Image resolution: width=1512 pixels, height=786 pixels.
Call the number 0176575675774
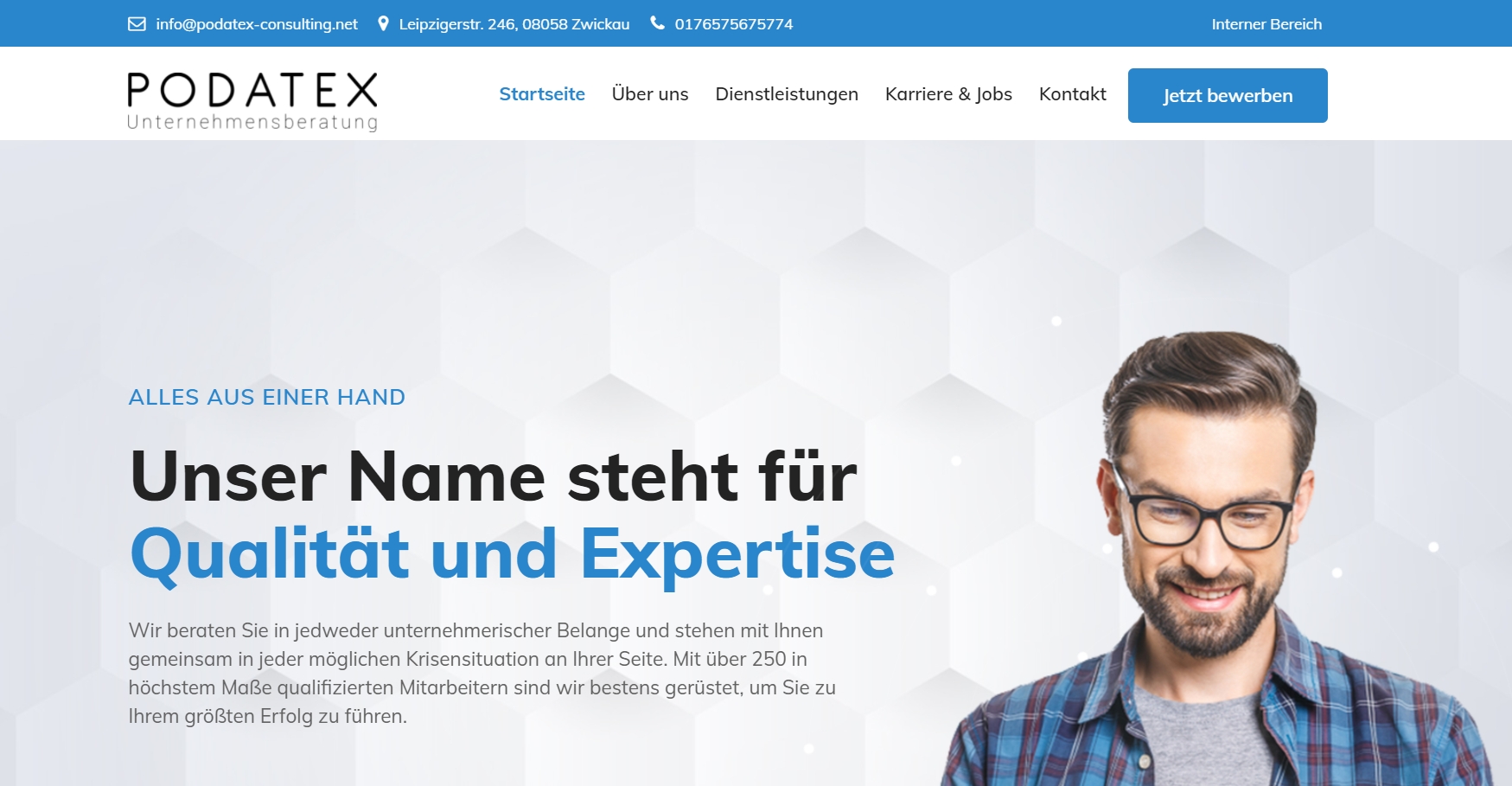pos(734,24)
